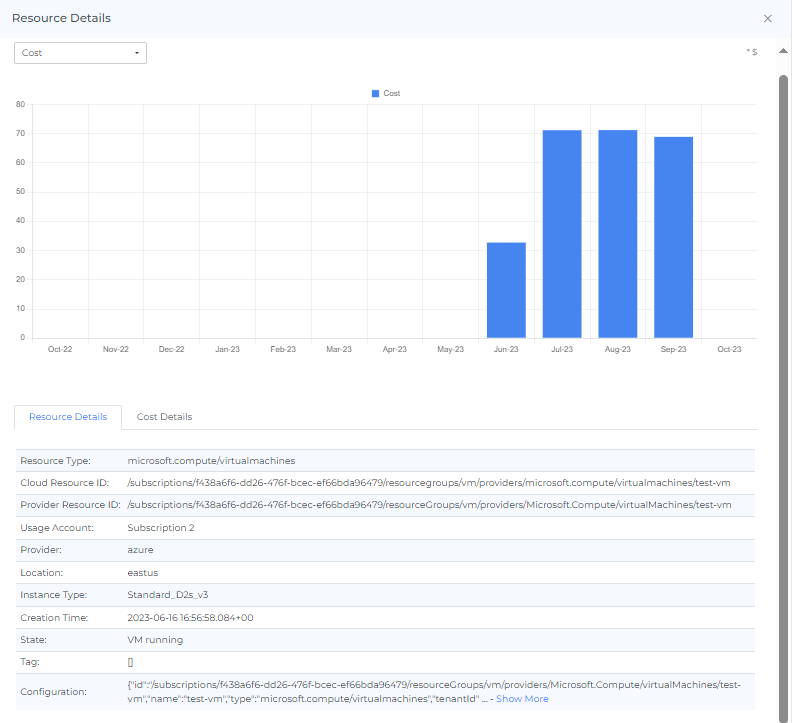Close the Resource Details panel
The height and width of the screenshot is (723, 792).
pos(768,18)
